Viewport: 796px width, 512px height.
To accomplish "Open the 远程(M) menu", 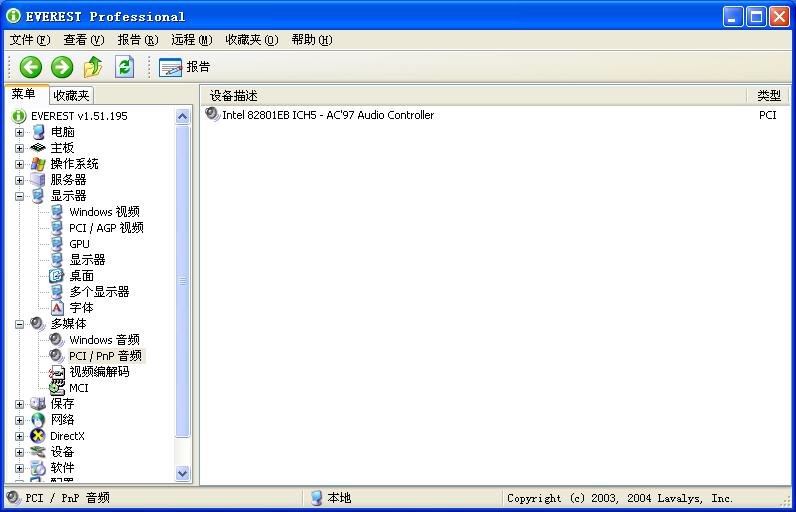I will (191, 40).
